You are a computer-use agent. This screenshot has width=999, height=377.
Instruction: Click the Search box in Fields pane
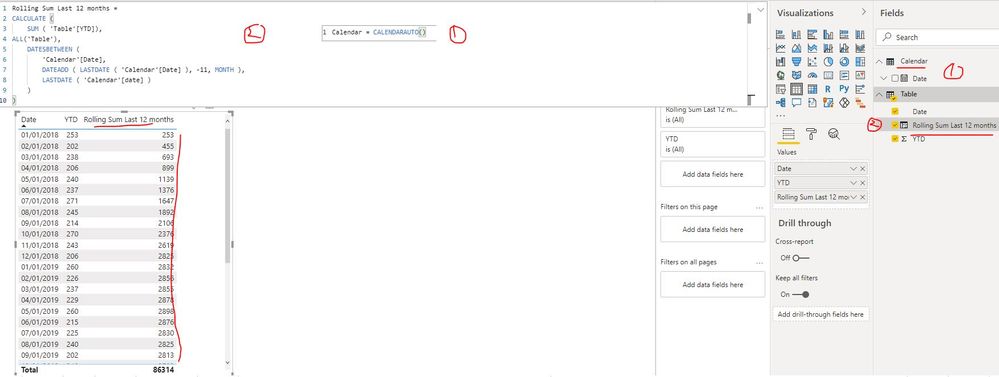(x=938, y=38)
